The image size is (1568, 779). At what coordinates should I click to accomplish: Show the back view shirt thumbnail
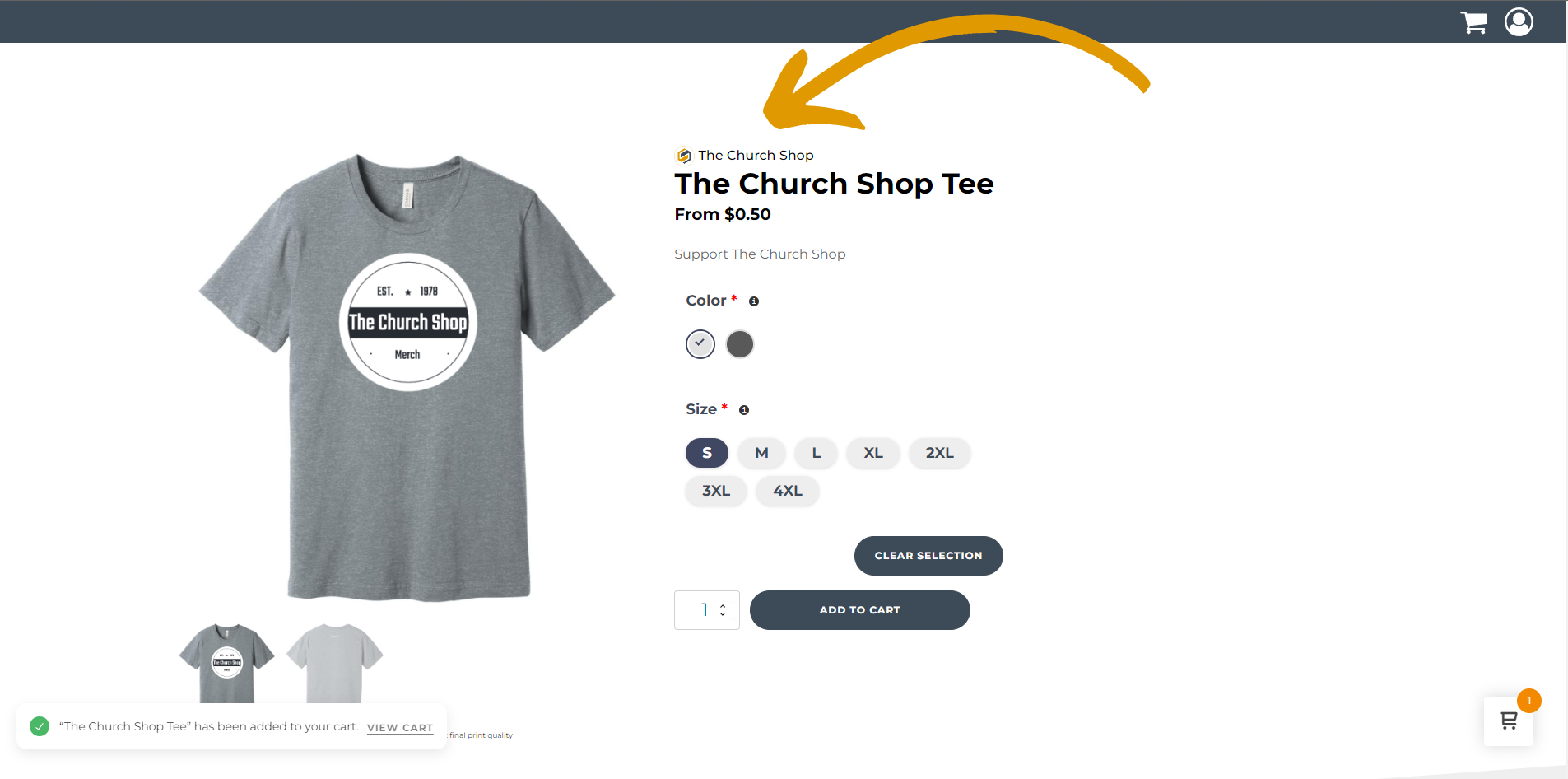click(x=334, y=663)
